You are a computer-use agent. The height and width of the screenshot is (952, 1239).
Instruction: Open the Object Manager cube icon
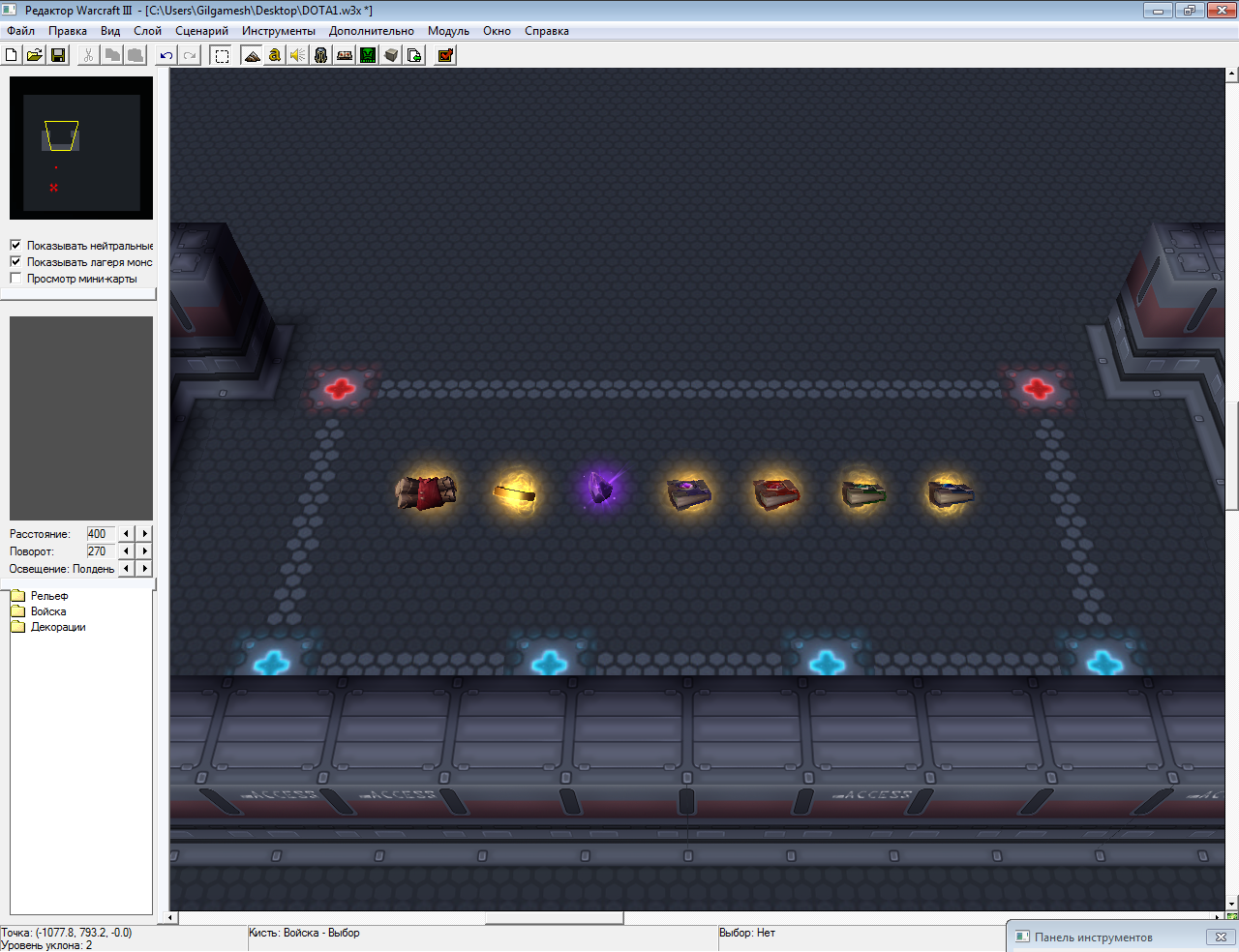click(391, 55)
